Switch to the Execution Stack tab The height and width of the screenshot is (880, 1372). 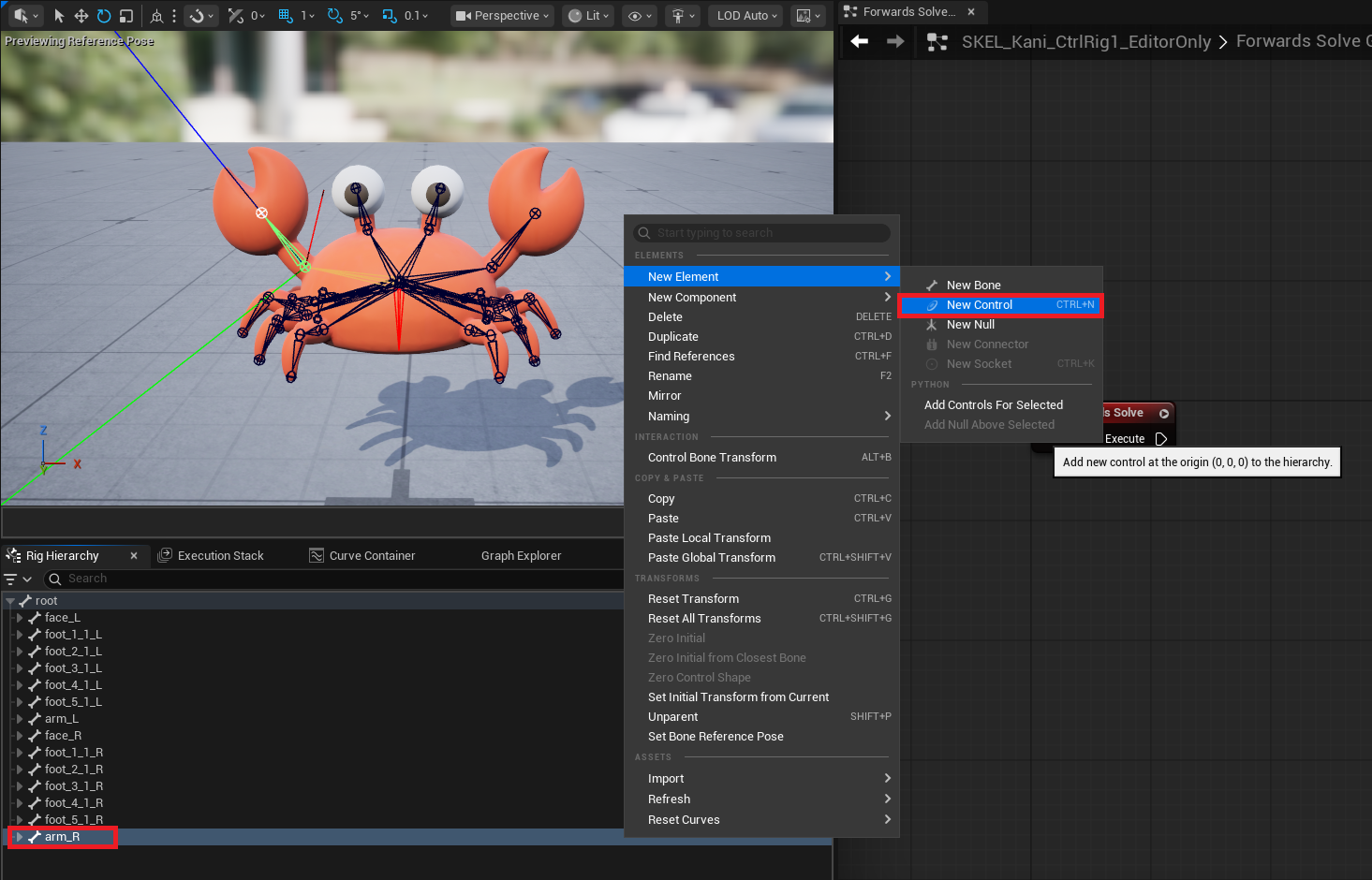(x=211, y=556)
